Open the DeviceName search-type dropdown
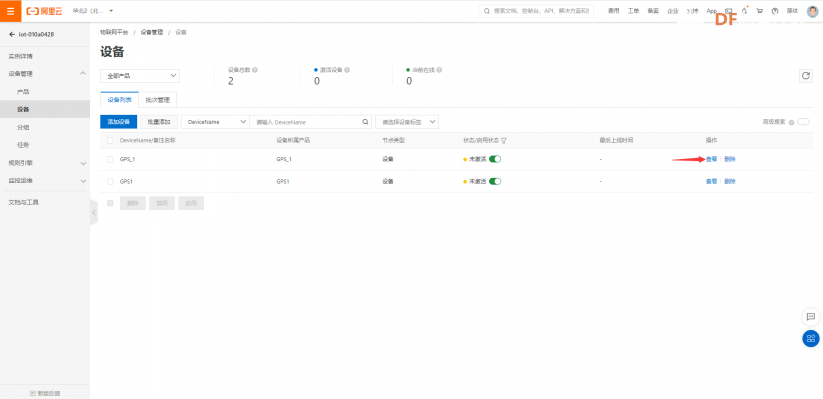 [215, 122]
